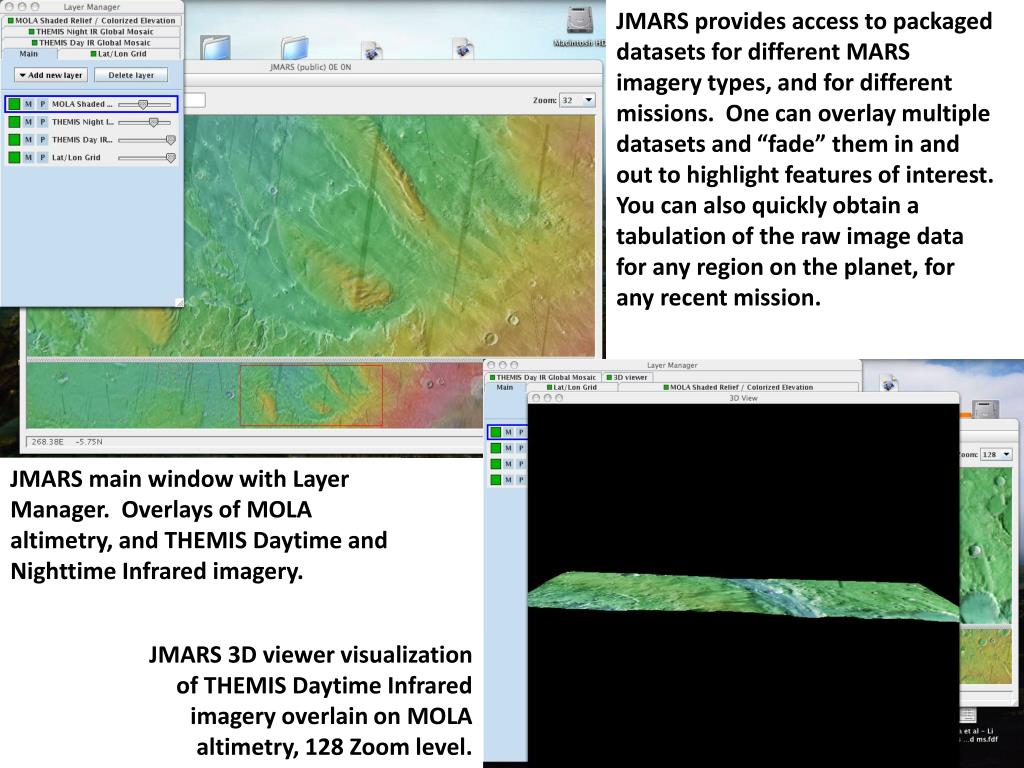Click the THEMIS Night layer opacity slider
This screenshot has height=768, width=1024.
[x=145, y=121]
